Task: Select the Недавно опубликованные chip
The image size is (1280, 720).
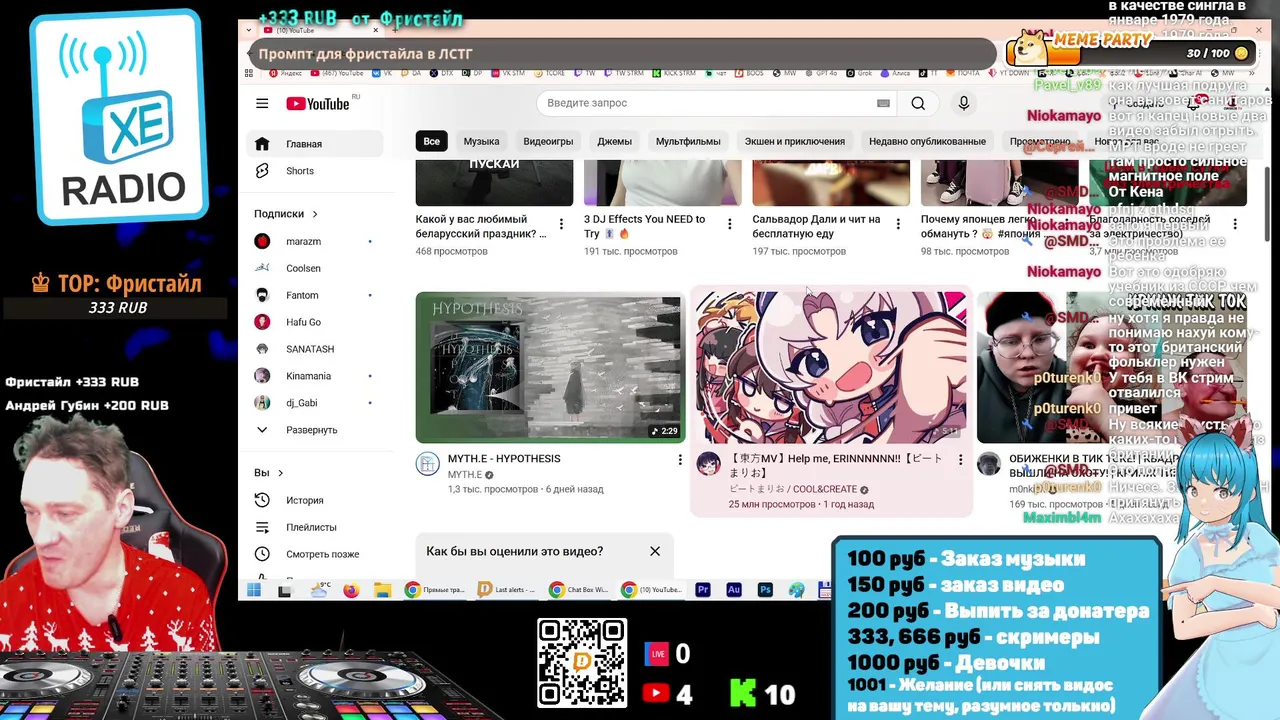Action: click(x=927, y=141)
